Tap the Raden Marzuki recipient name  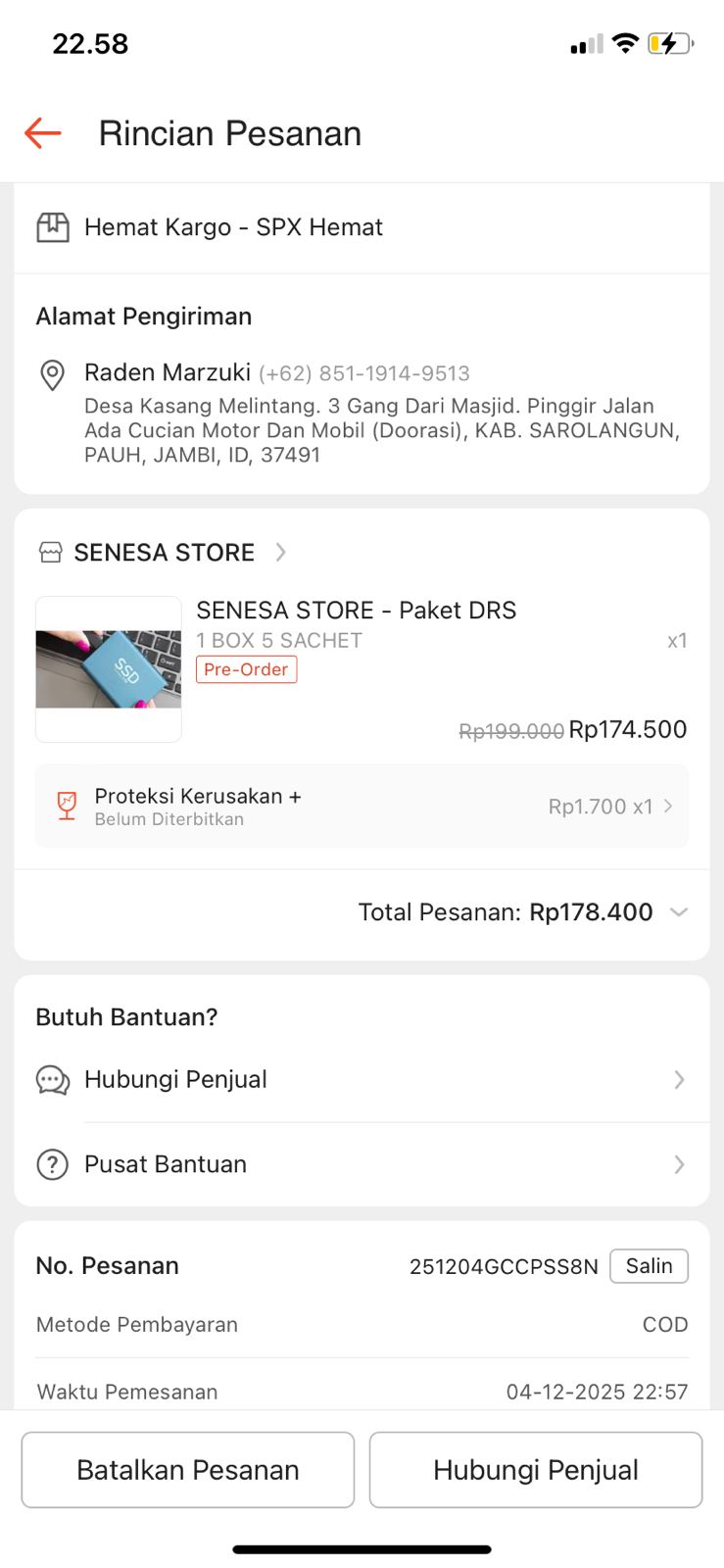tap(168, 373)
